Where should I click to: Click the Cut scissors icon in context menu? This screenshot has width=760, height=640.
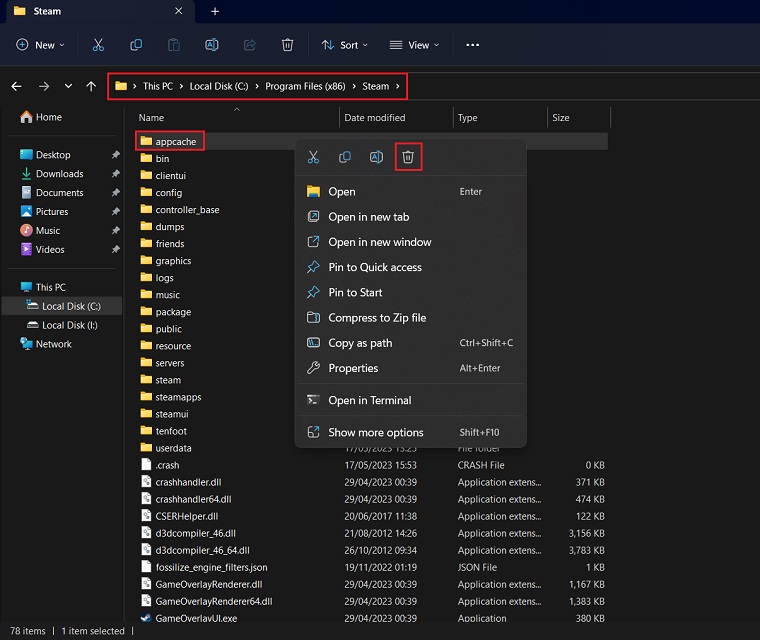(314, 157)
